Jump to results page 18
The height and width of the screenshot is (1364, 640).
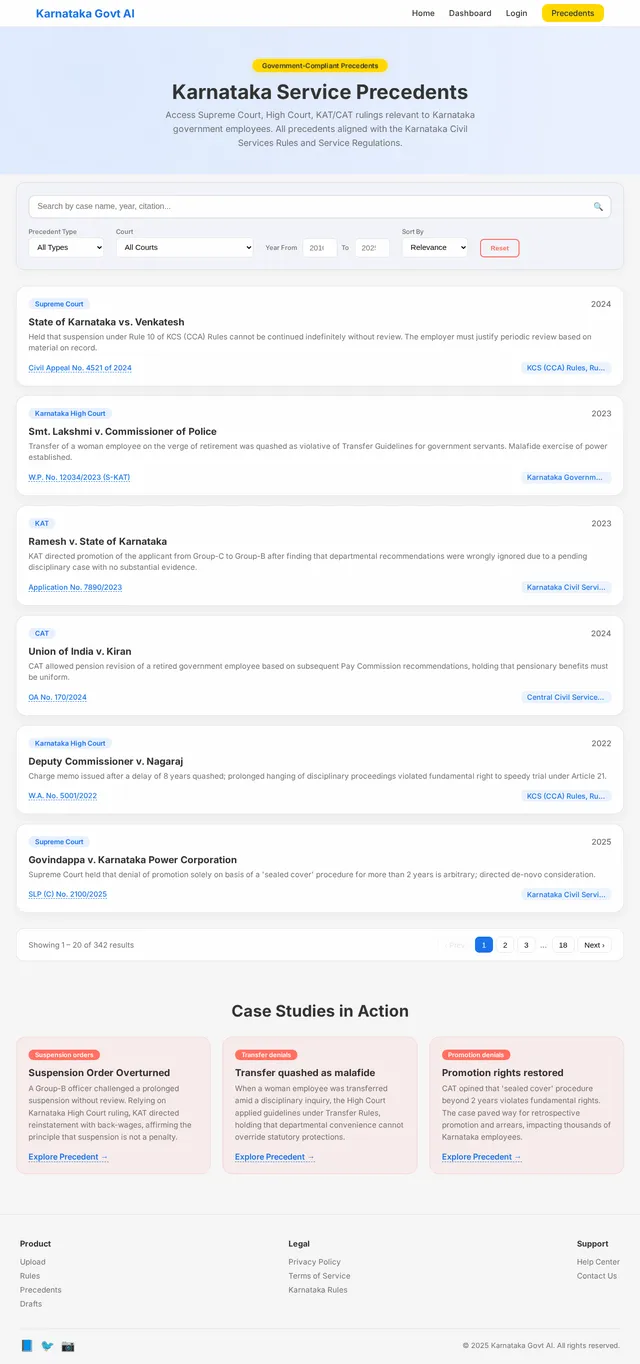pos(563,945)
